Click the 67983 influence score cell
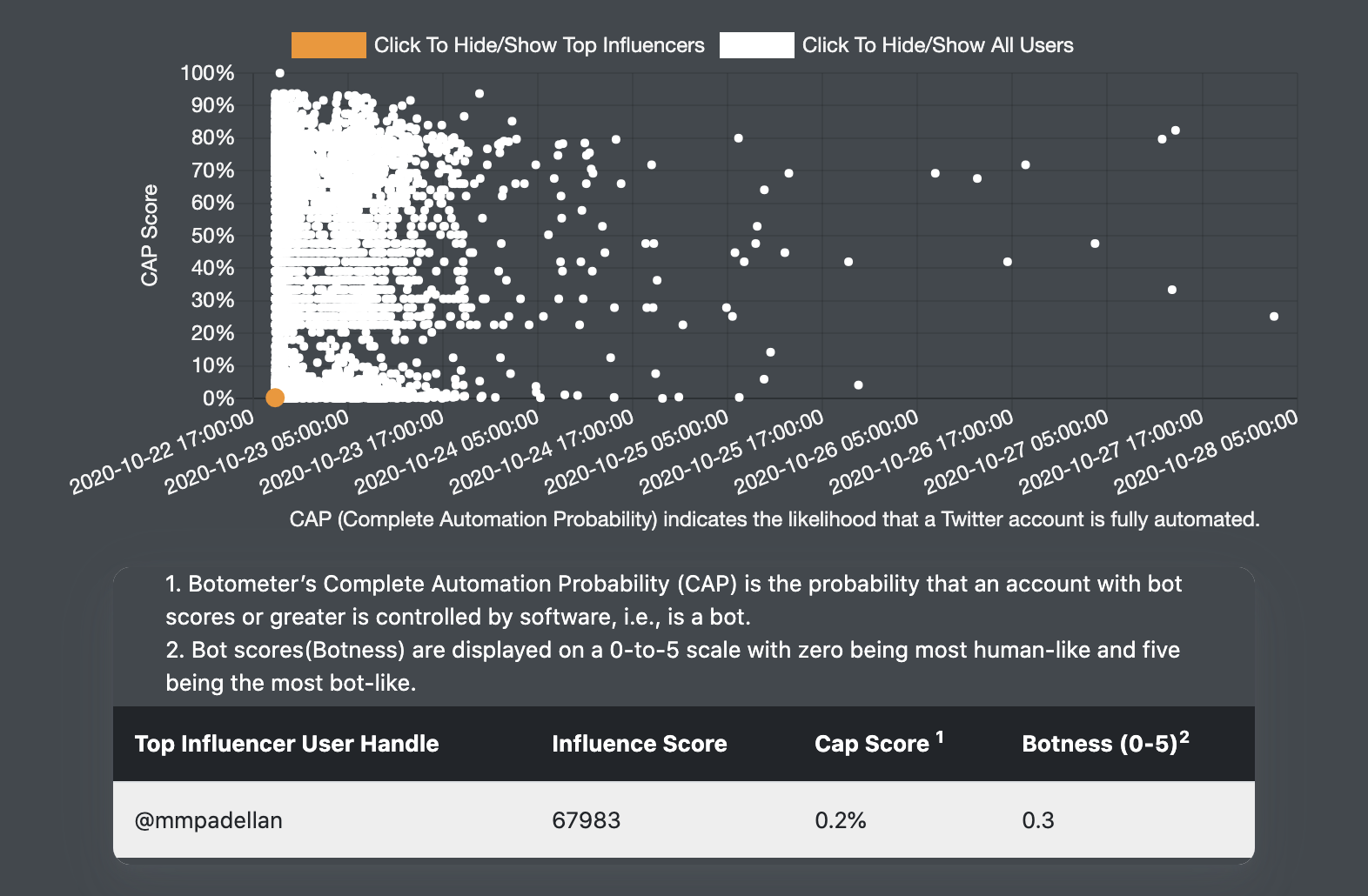1368x896 pixels. click(x=586, y=820)
